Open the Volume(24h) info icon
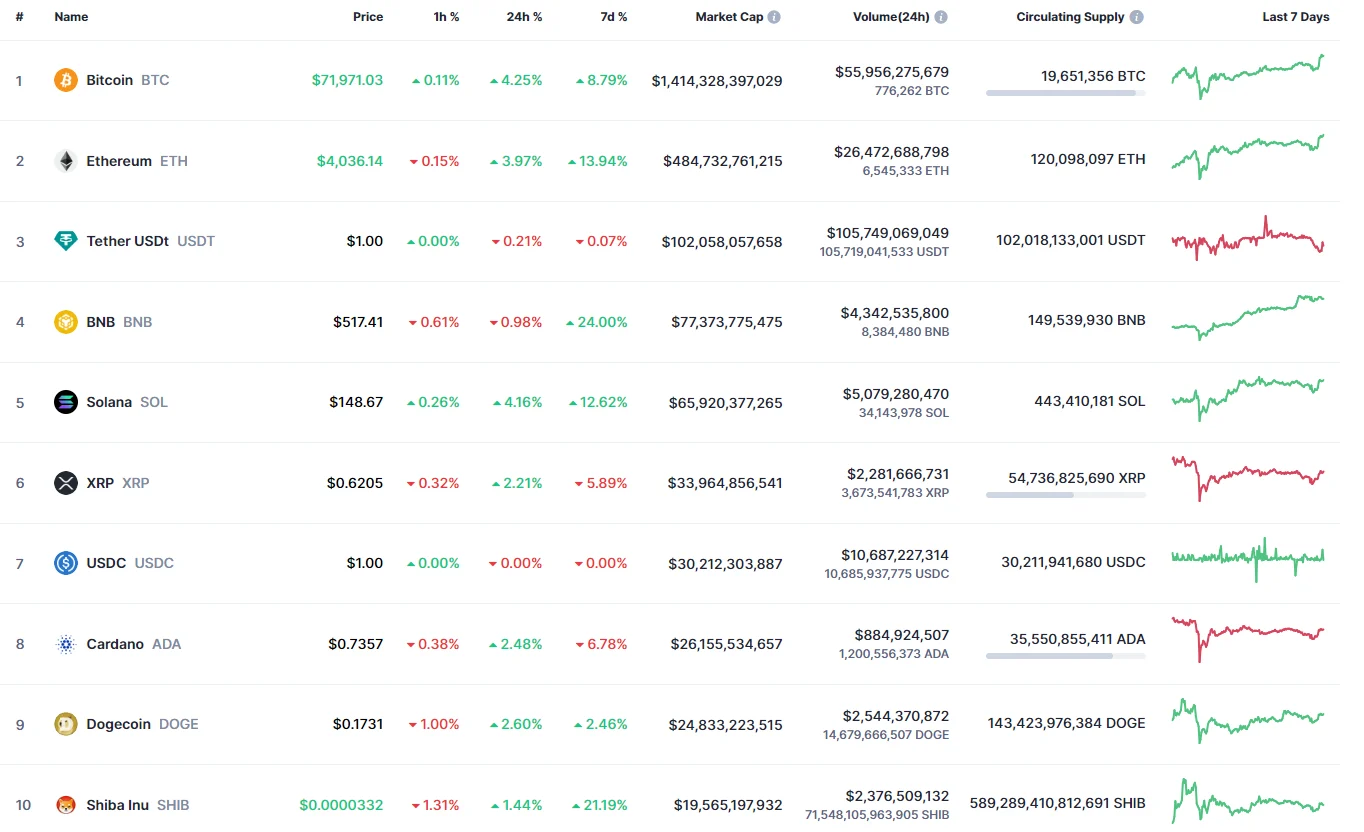The image size is (1364, 832). [941, 17]
